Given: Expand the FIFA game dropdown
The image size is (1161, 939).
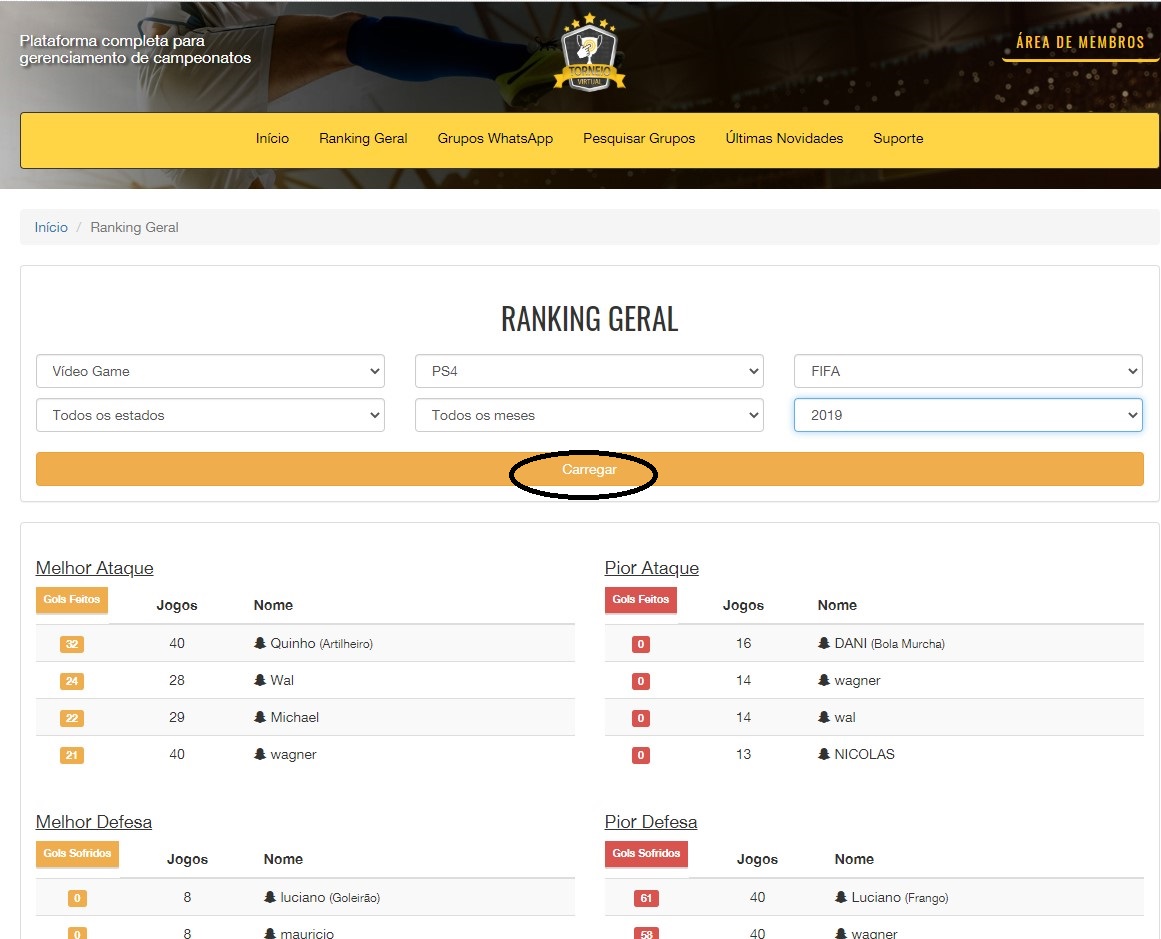Looking at the screenshot, I should click(967, 371).
